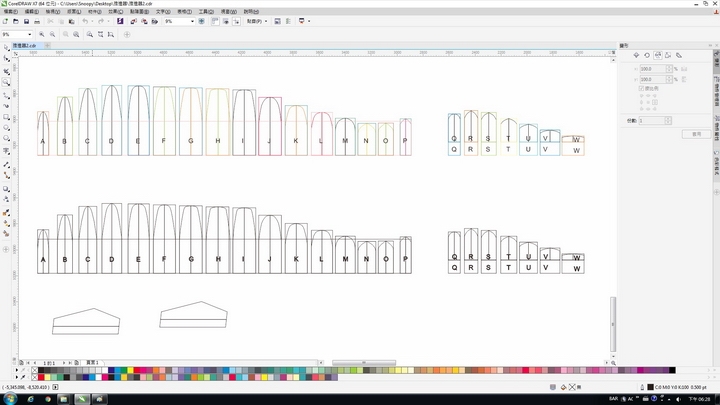The height and width of the screenshot is (405, 720).
Task: Open the Rotate tab in Transformations docker
Action: 647,55
